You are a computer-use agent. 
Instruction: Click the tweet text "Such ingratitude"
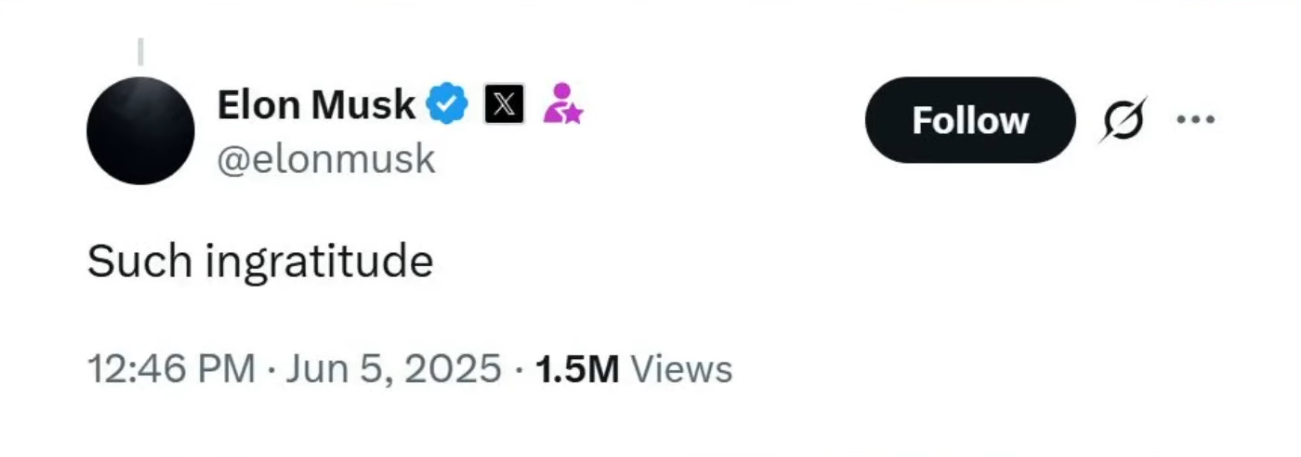(x=260, y=262)
